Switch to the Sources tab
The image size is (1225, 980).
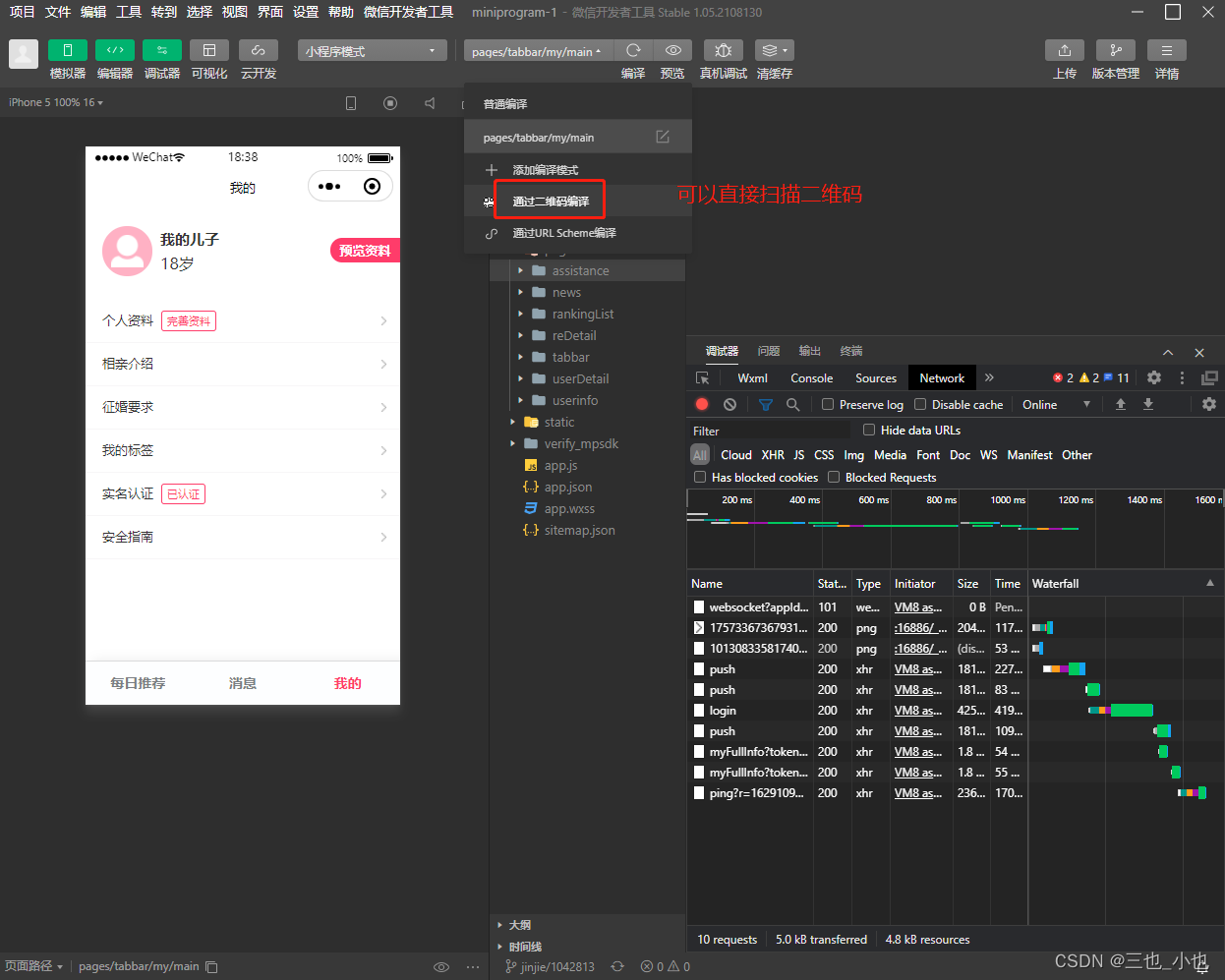tap(876, 377)
